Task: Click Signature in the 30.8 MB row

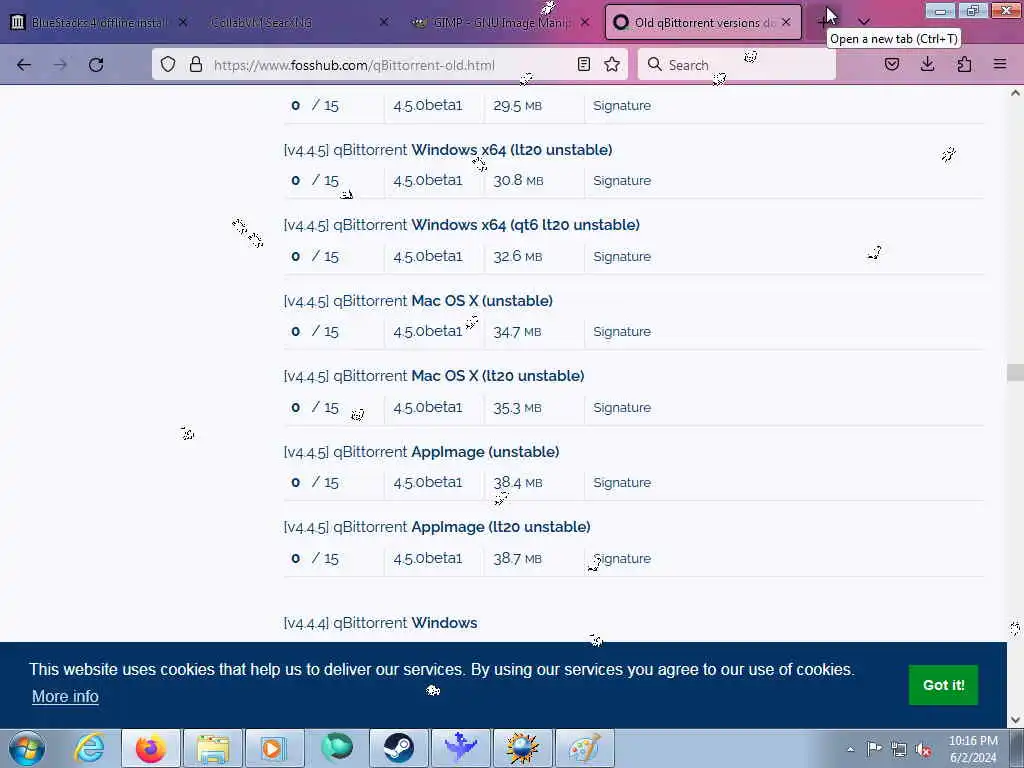Action: (x=622, y=180)
